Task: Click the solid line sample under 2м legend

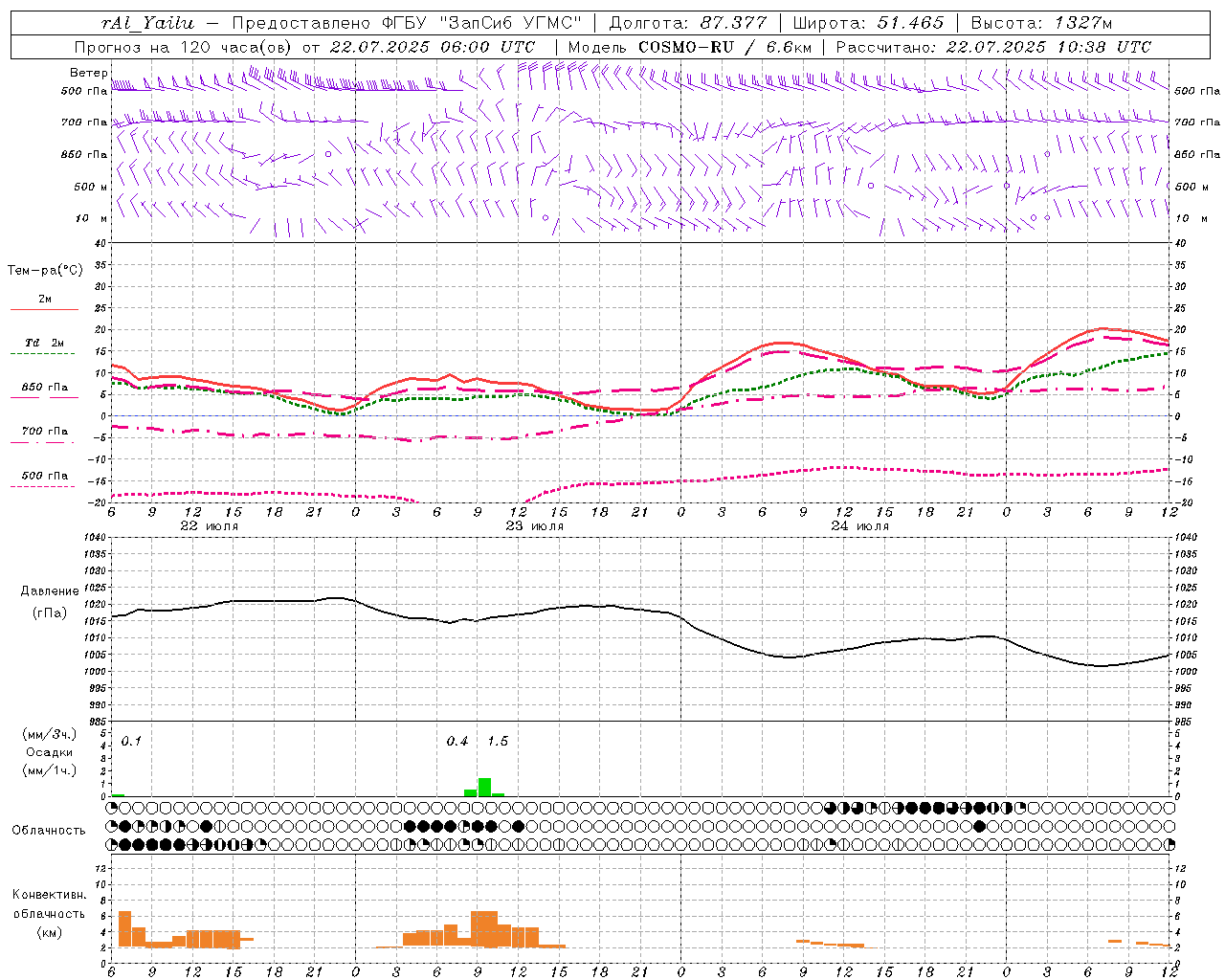Action: (x=44, y=310)
